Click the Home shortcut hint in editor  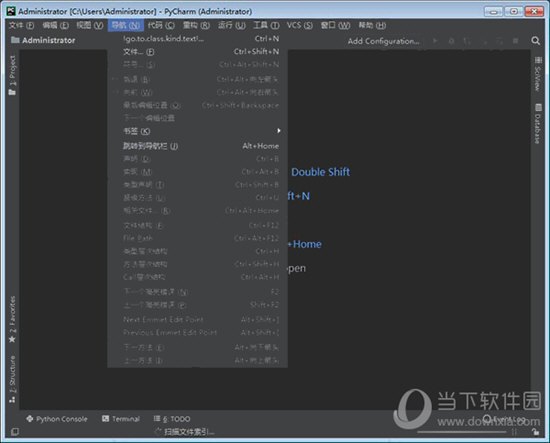[x=304, y=244]
